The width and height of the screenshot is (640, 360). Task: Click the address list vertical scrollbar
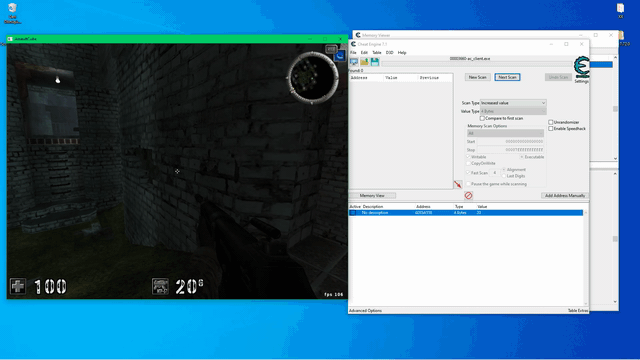[x=586, y=258]
